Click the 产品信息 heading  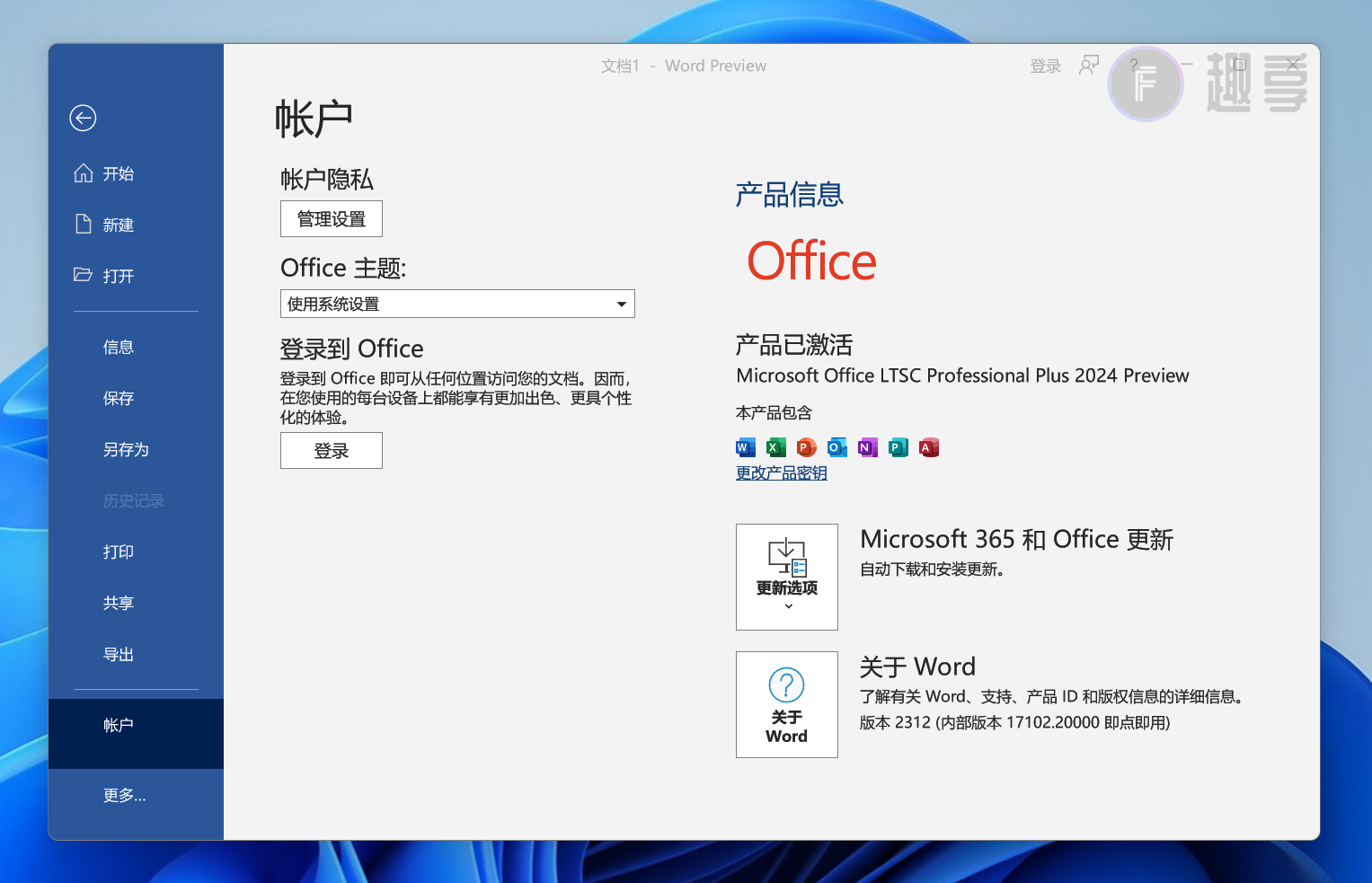790,194
